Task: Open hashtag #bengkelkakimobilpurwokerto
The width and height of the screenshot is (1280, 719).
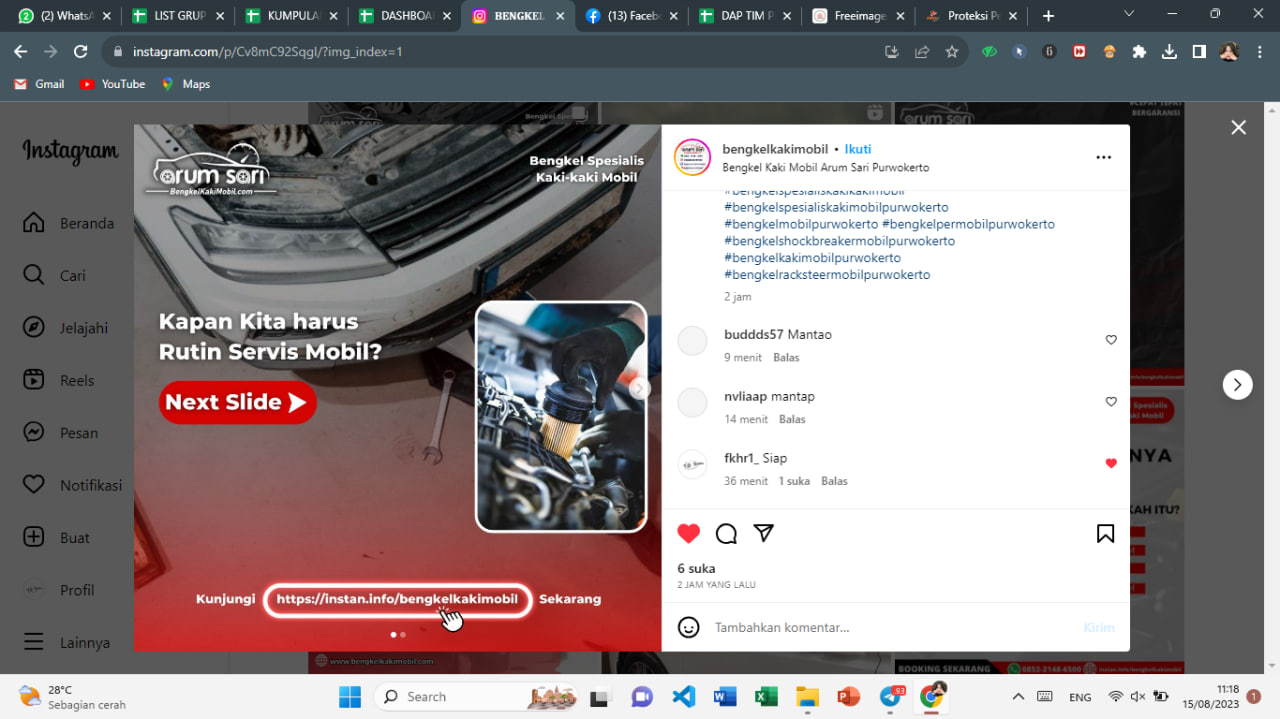Action: coord(812,258)
